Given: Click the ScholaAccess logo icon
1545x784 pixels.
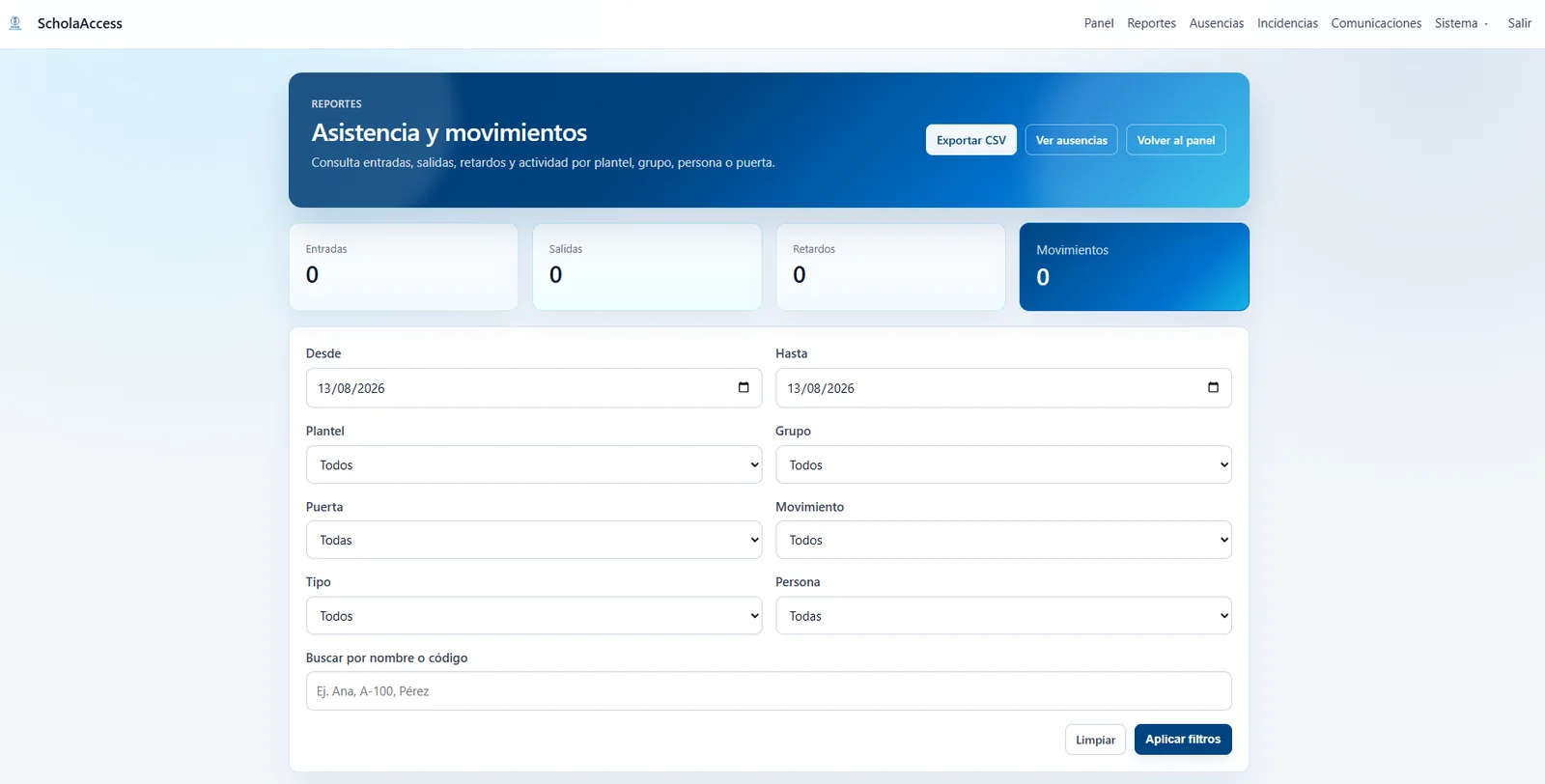Looking at the screenshot, I should click(x=15, y=23).
